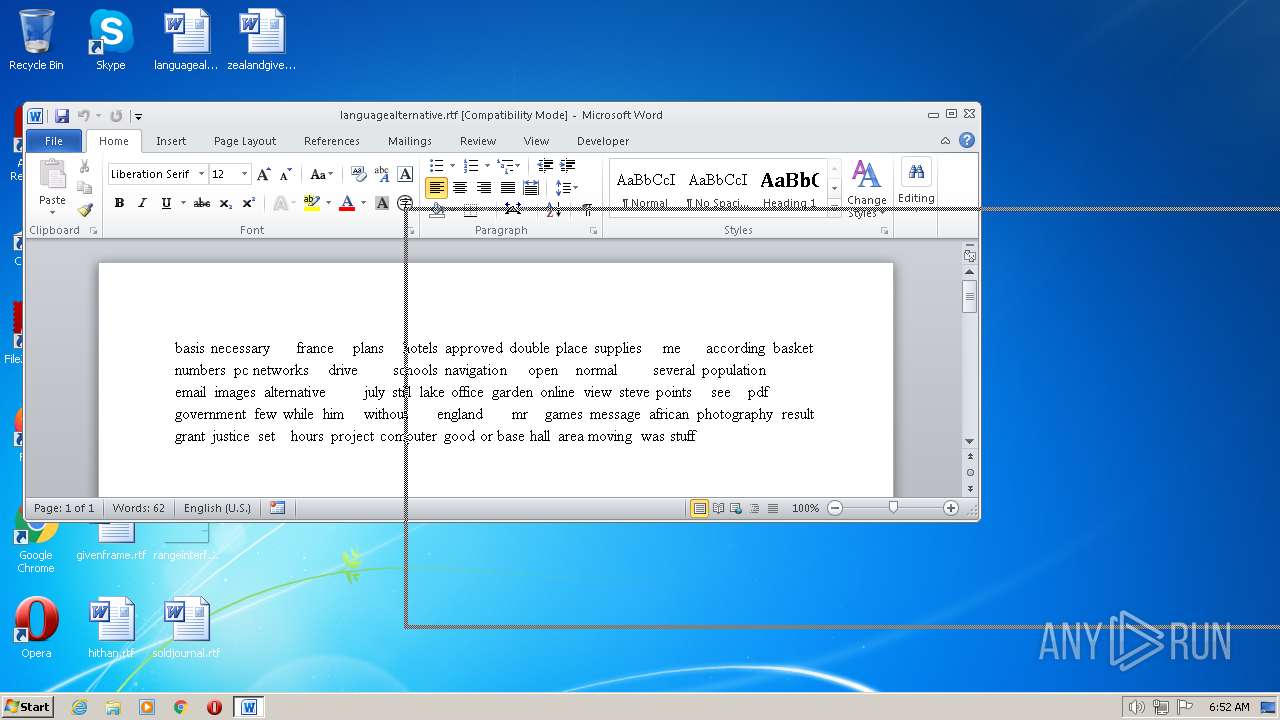This screenshot has width=1280, height=720.
Task: Align paragraph text to the right
Action: tap(484, 188)
